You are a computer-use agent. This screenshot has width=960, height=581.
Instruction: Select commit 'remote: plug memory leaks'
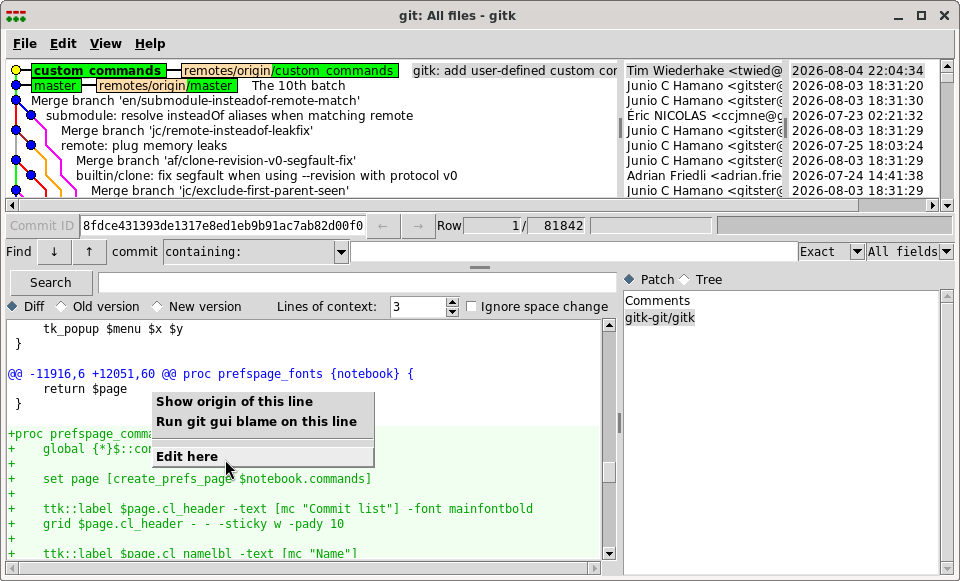coord(144,146)
